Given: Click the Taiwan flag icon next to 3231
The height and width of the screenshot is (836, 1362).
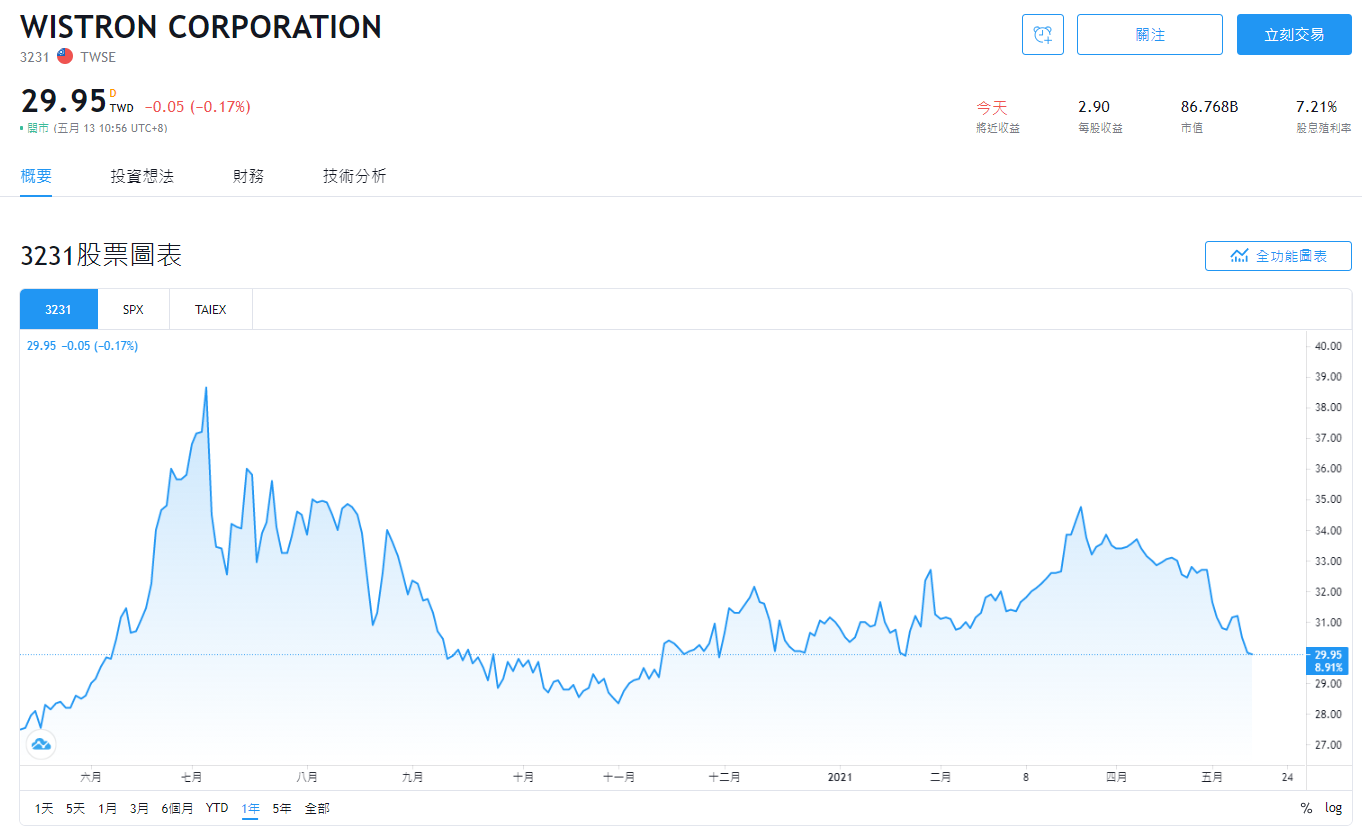Looking at the screenshot, I should tap(65, 57).
